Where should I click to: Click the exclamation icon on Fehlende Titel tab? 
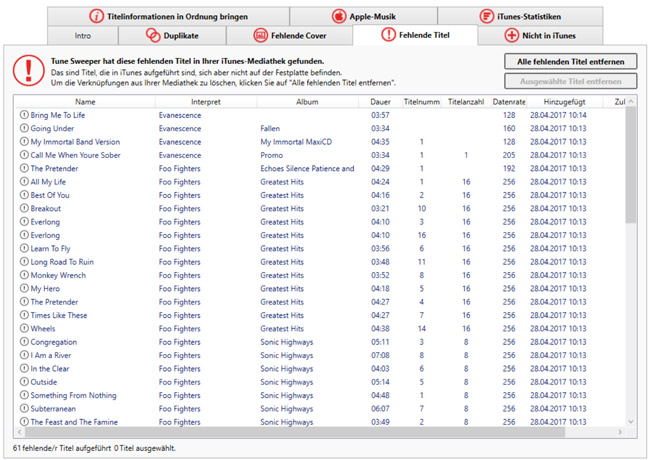(x=388, y=35)
